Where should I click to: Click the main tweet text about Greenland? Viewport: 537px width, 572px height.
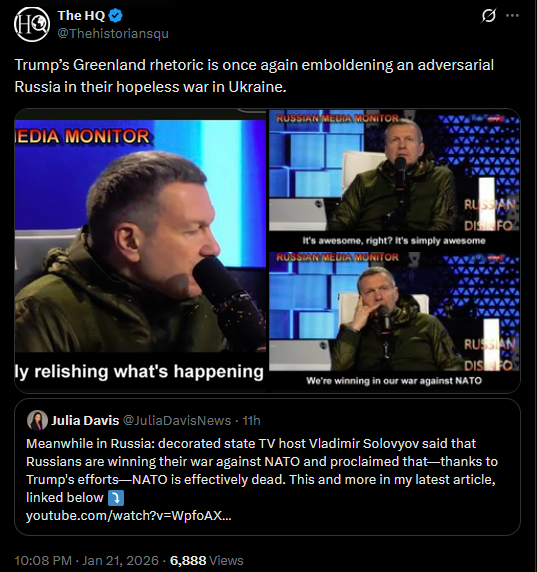(x=254, y=76)
